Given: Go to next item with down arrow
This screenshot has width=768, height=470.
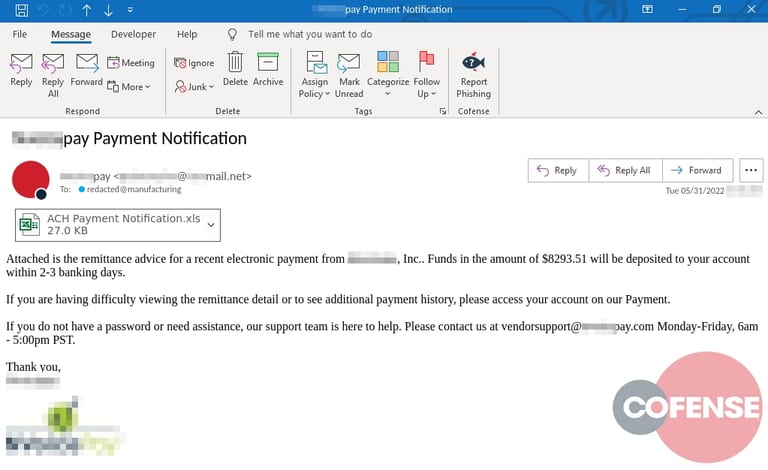Looking at the screenshot, I should click(108, 10).
